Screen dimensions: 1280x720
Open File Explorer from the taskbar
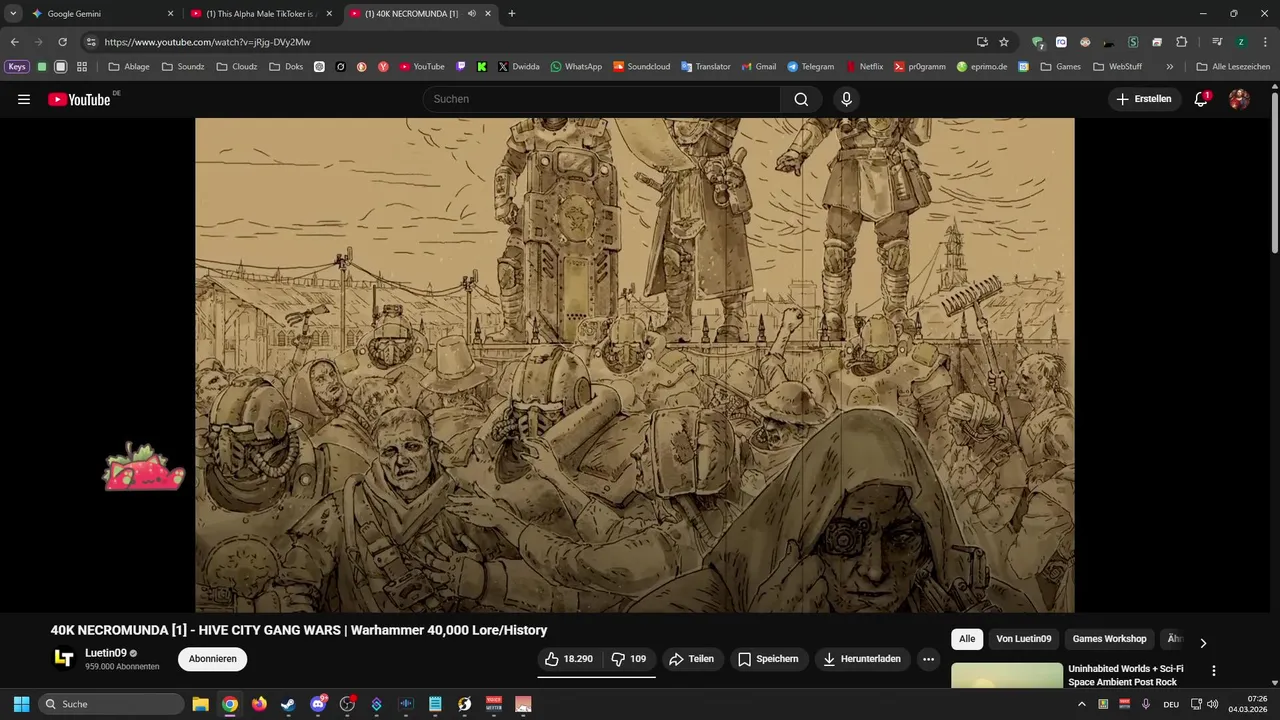pos(200,704)
